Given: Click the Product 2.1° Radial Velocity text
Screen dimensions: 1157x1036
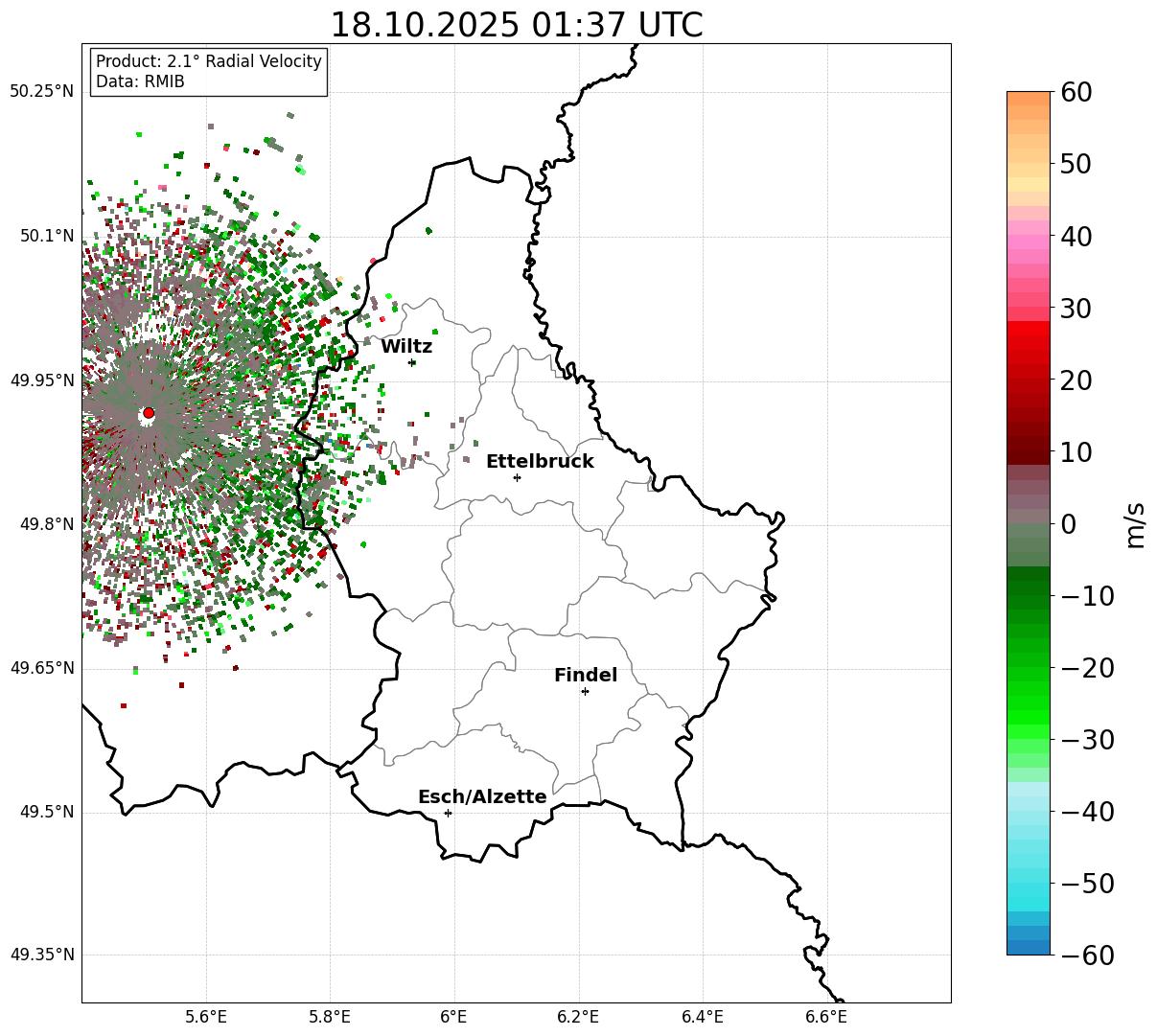Looking at the screenshot, I should pyautogui.click(x=209, y=61).
